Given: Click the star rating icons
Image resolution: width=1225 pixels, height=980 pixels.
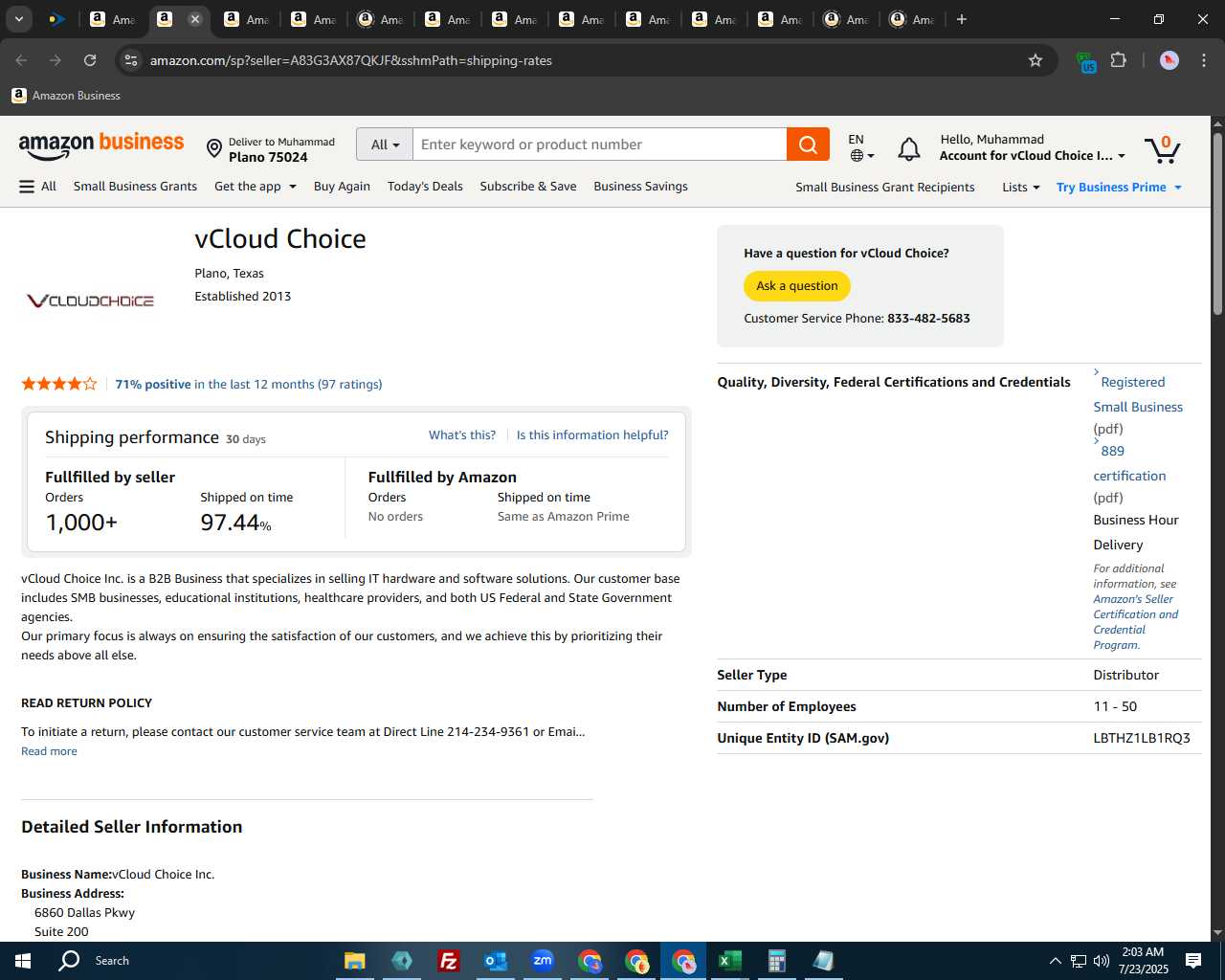Looking at the screenshot, I should click(x=59, y=384).
